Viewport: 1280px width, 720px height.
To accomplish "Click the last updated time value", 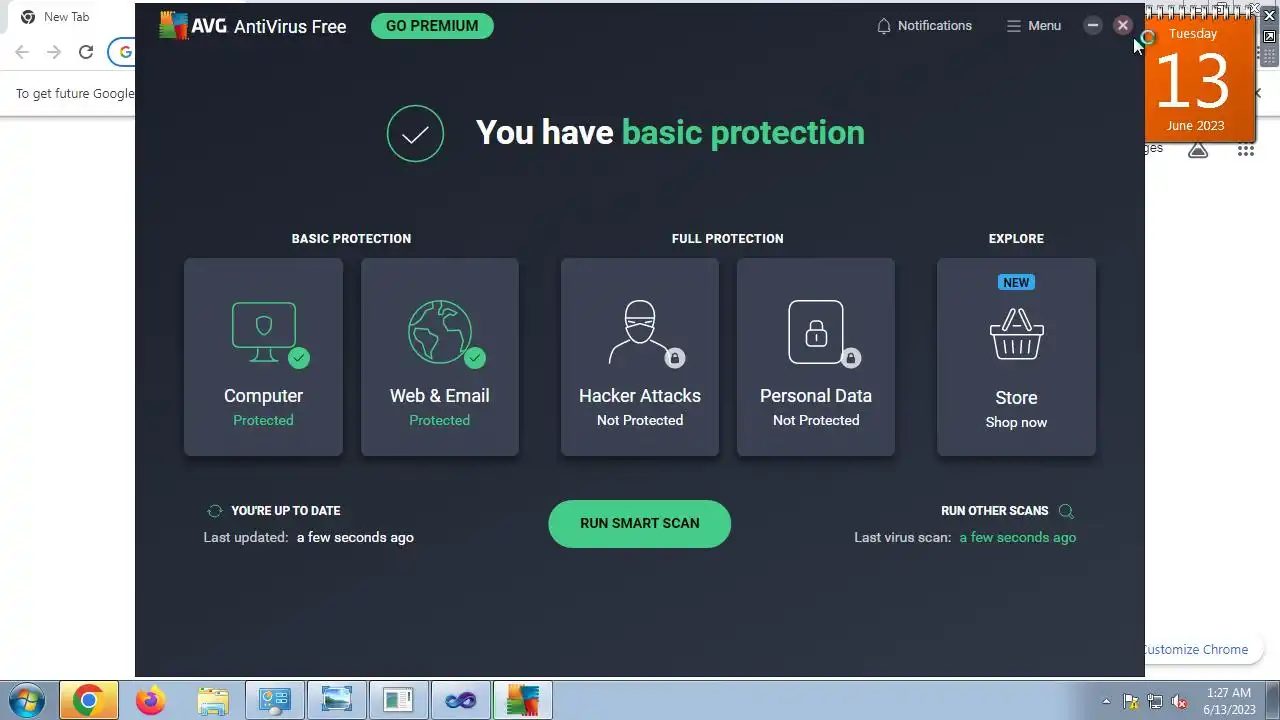I will pyautogui.click(x=355, y=538).
